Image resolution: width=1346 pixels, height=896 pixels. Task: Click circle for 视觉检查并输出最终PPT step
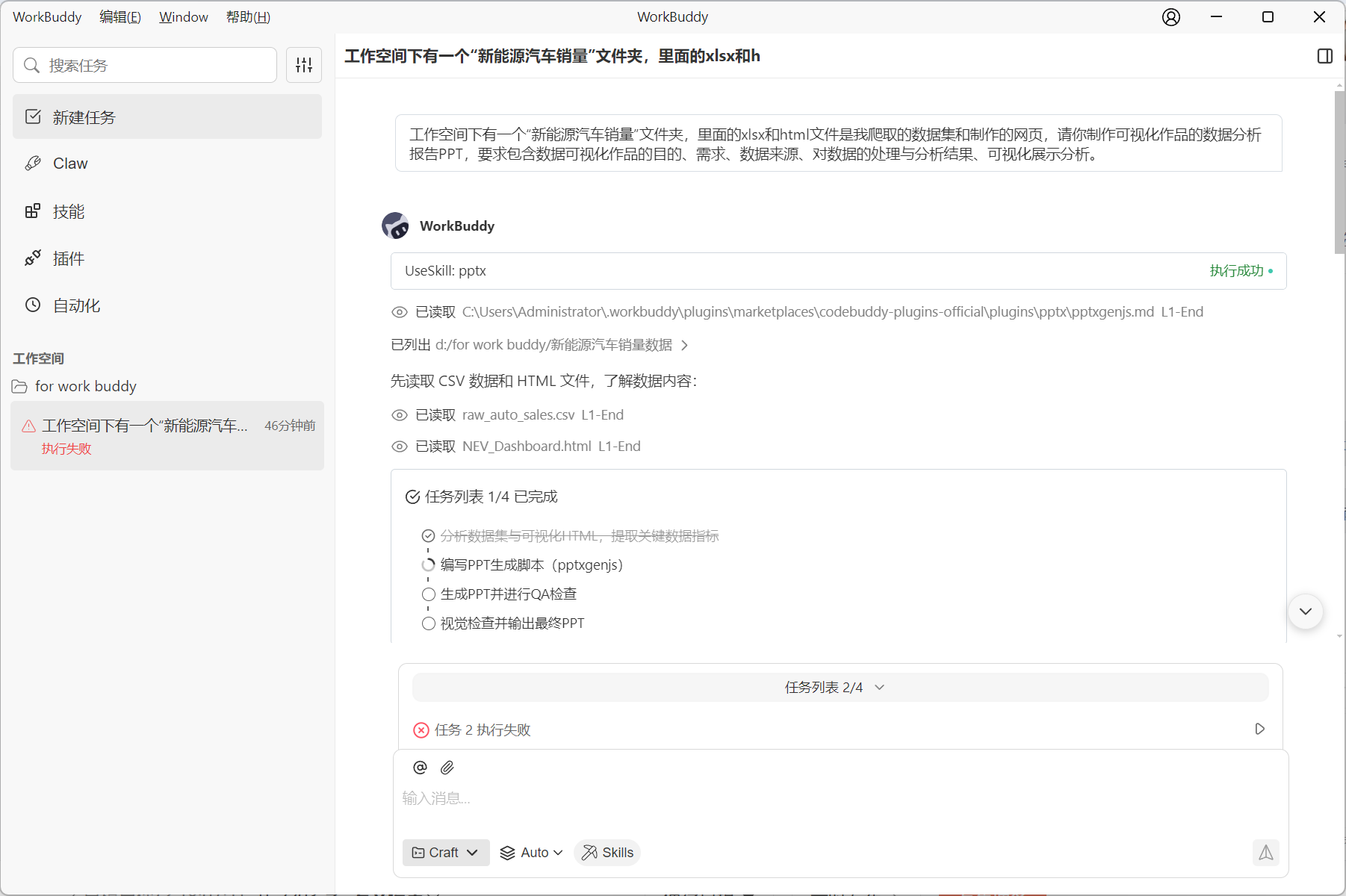click(428, 623)
